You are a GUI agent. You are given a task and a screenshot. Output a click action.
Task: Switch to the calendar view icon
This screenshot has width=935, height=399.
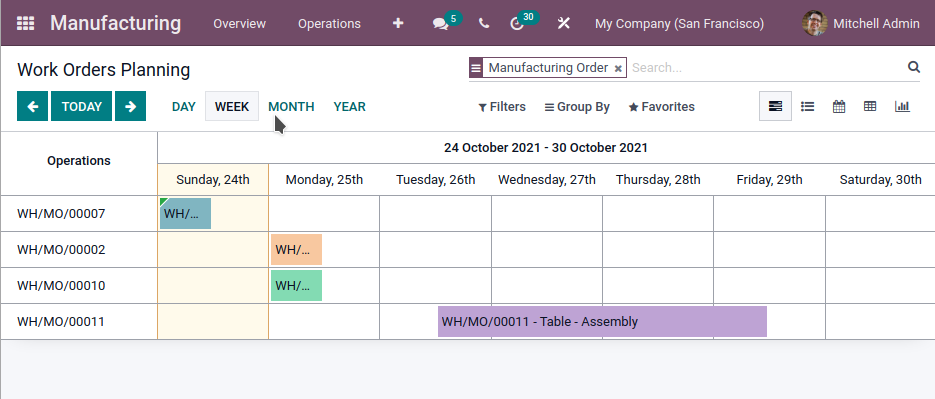coord(839,106)
